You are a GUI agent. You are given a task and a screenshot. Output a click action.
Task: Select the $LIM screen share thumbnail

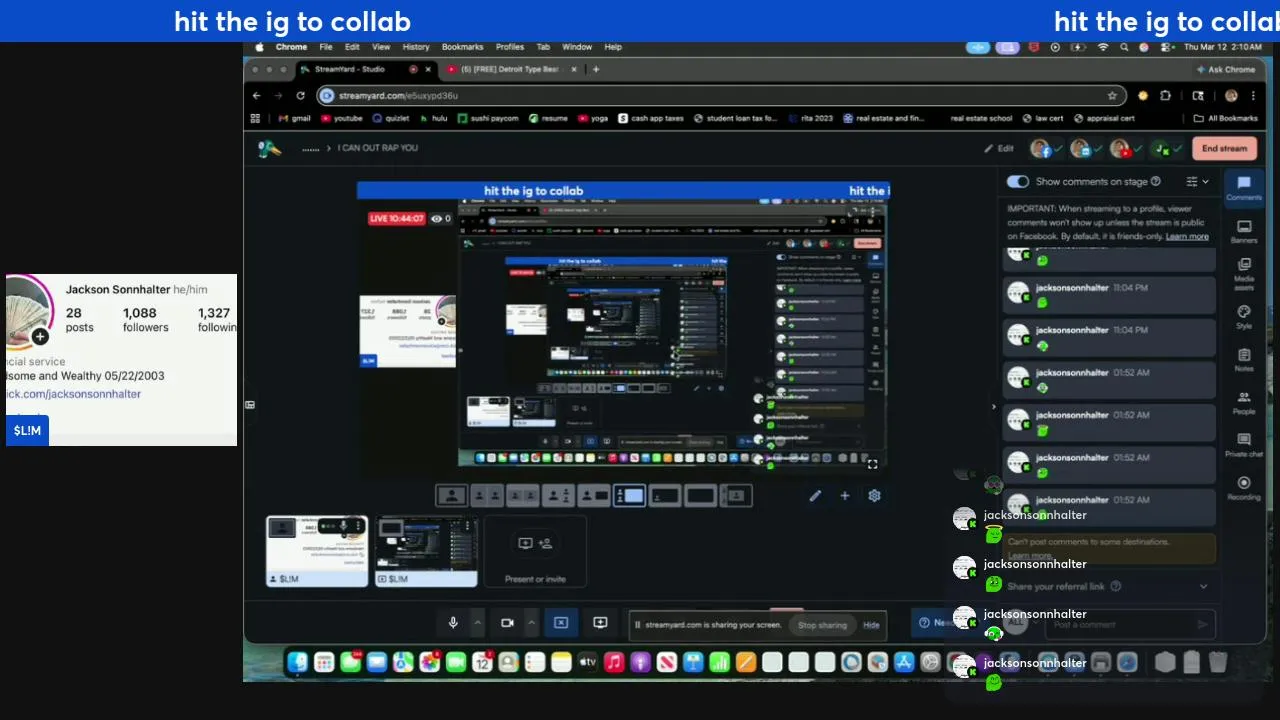pyautogui.click(x=426, y=551)
